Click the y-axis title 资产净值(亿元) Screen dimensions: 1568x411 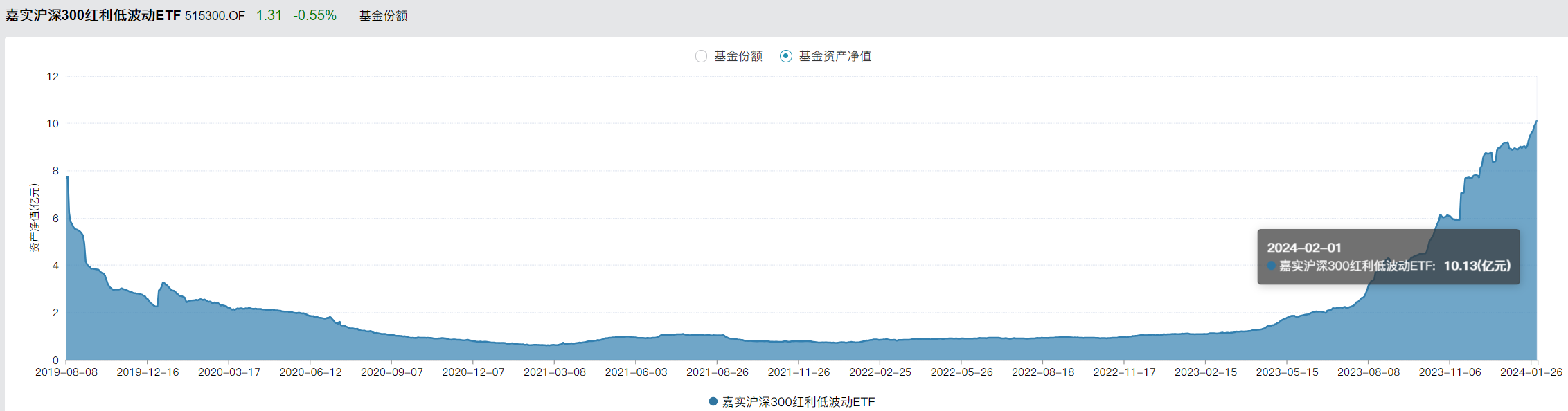[x=35, y=218]
